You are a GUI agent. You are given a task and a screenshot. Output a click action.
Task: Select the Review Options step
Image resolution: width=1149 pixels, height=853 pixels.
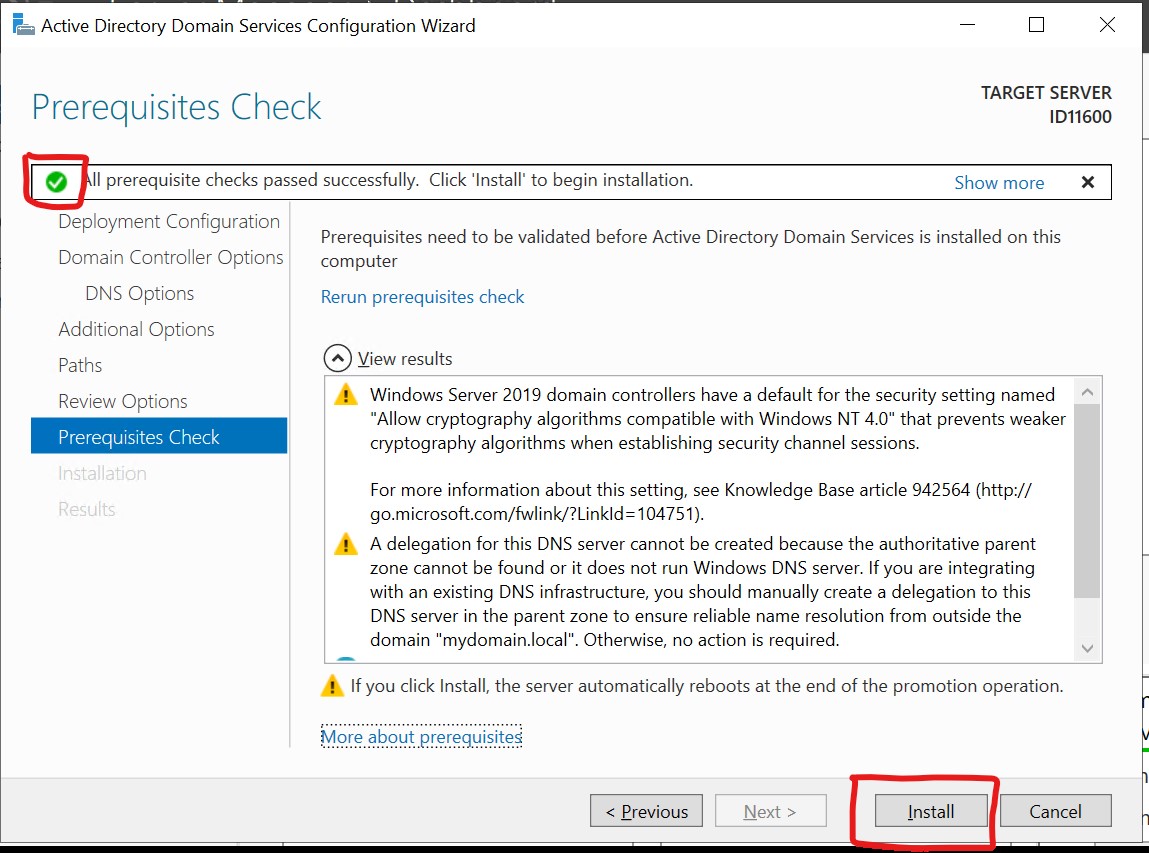(122, 401)
